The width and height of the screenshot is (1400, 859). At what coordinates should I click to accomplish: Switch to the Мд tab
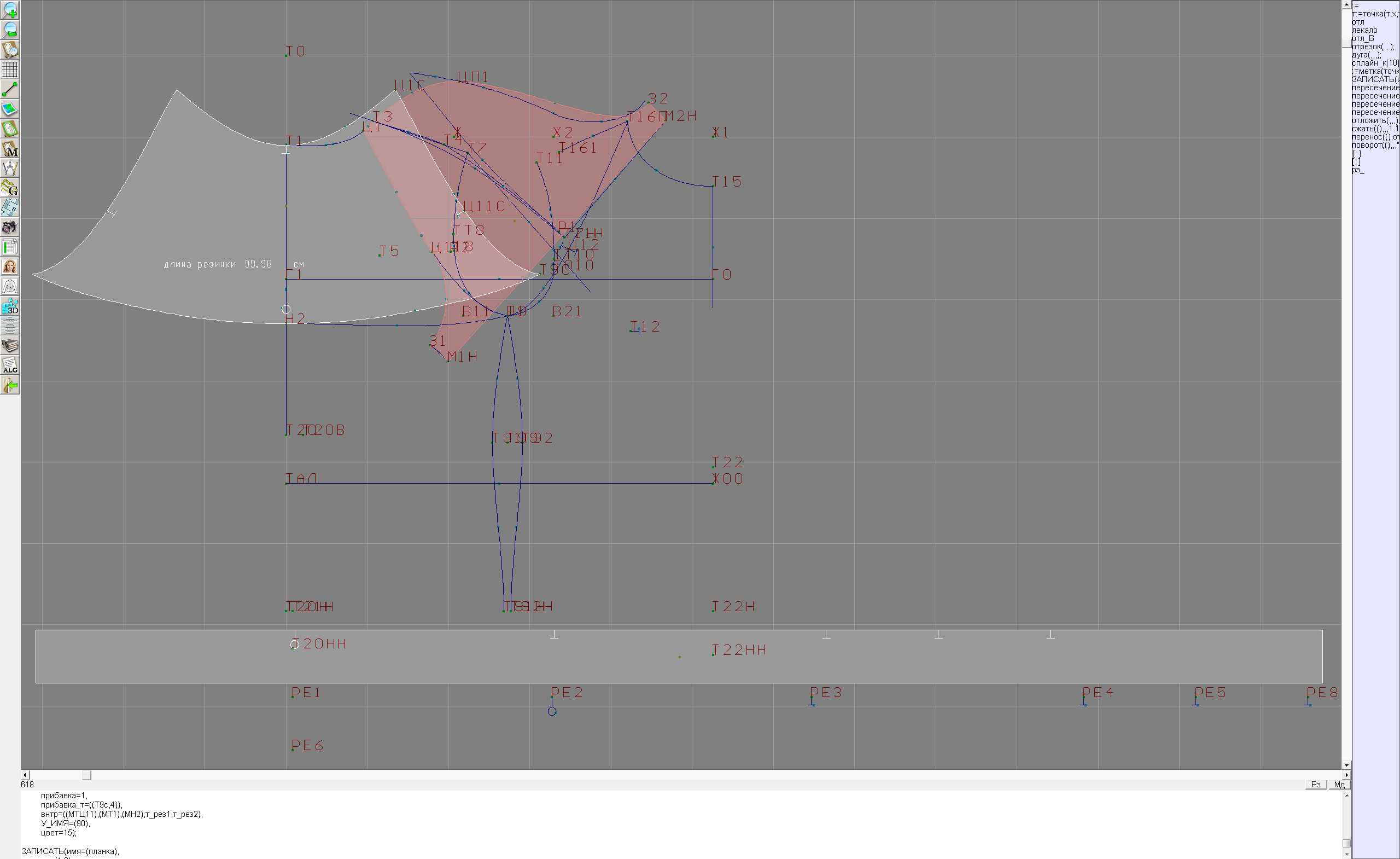(x=1339, y=785)
